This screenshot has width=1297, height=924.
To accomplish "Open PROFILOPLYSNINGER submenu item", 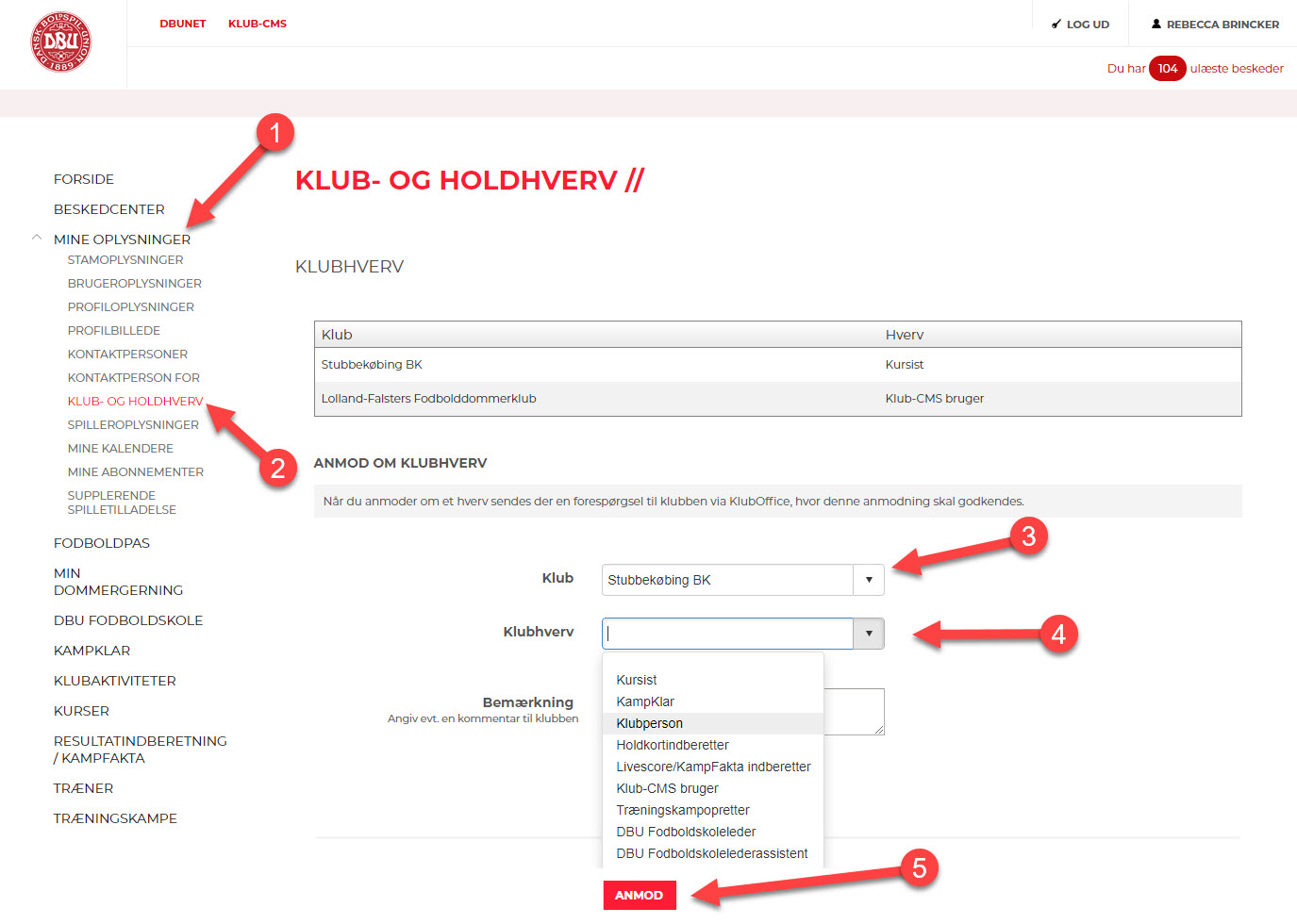I will [131, 306].
